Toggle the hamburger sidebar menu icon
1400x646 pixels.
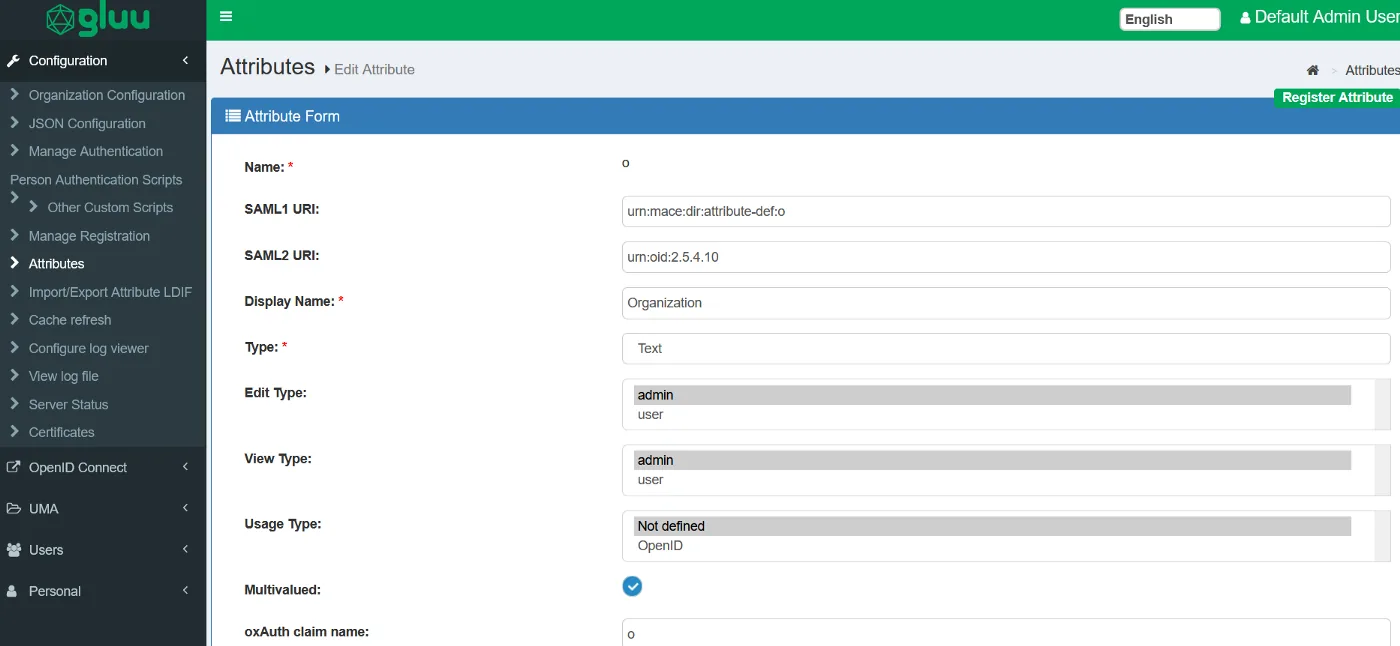(226, 16)
